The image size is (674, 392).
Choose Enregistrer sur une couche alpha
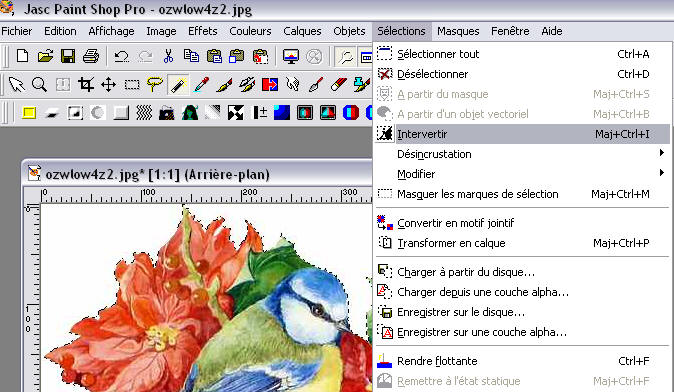click(x=522, y=332)
